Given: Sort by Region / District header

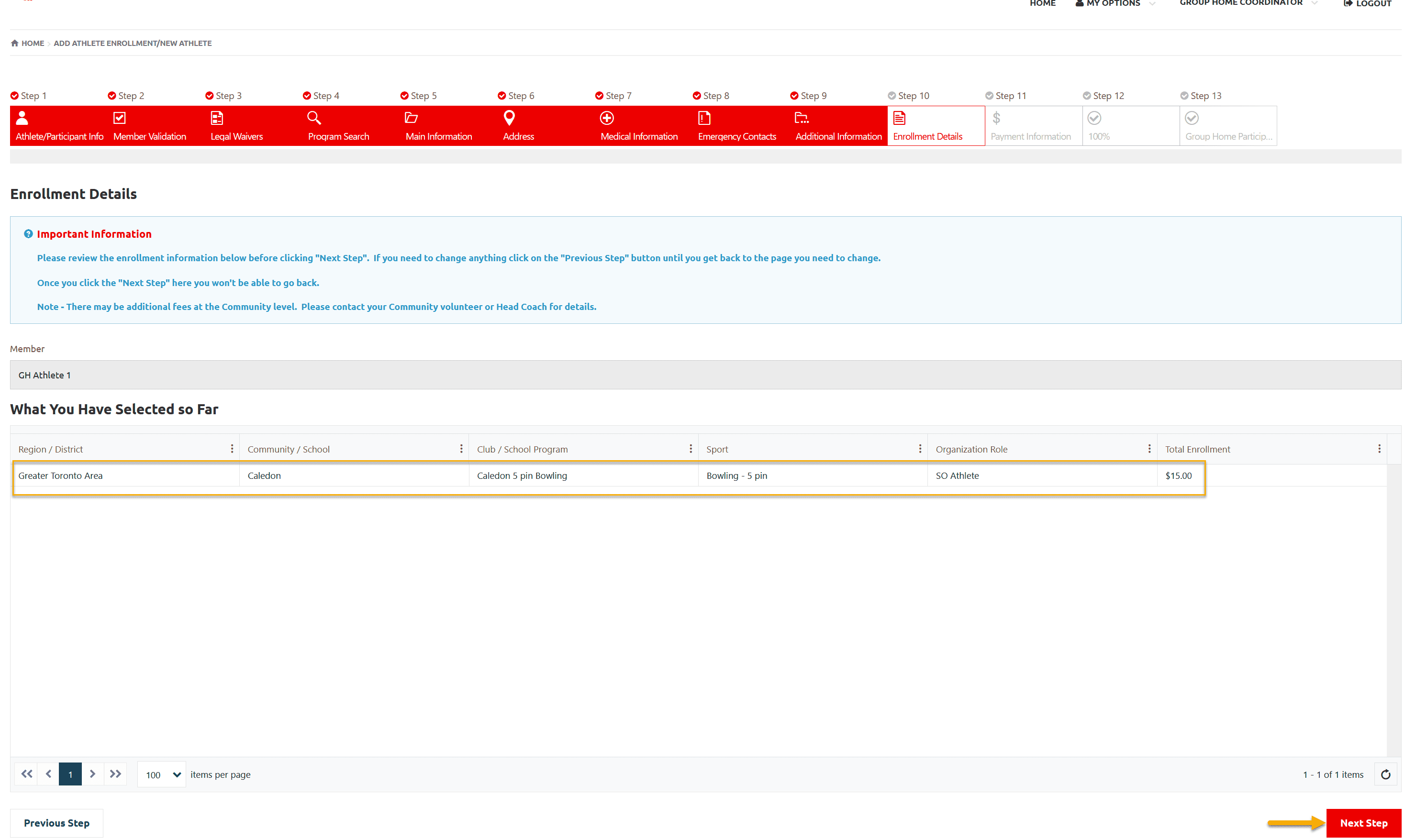Looking at the screenshot, I should pos(50,449).
